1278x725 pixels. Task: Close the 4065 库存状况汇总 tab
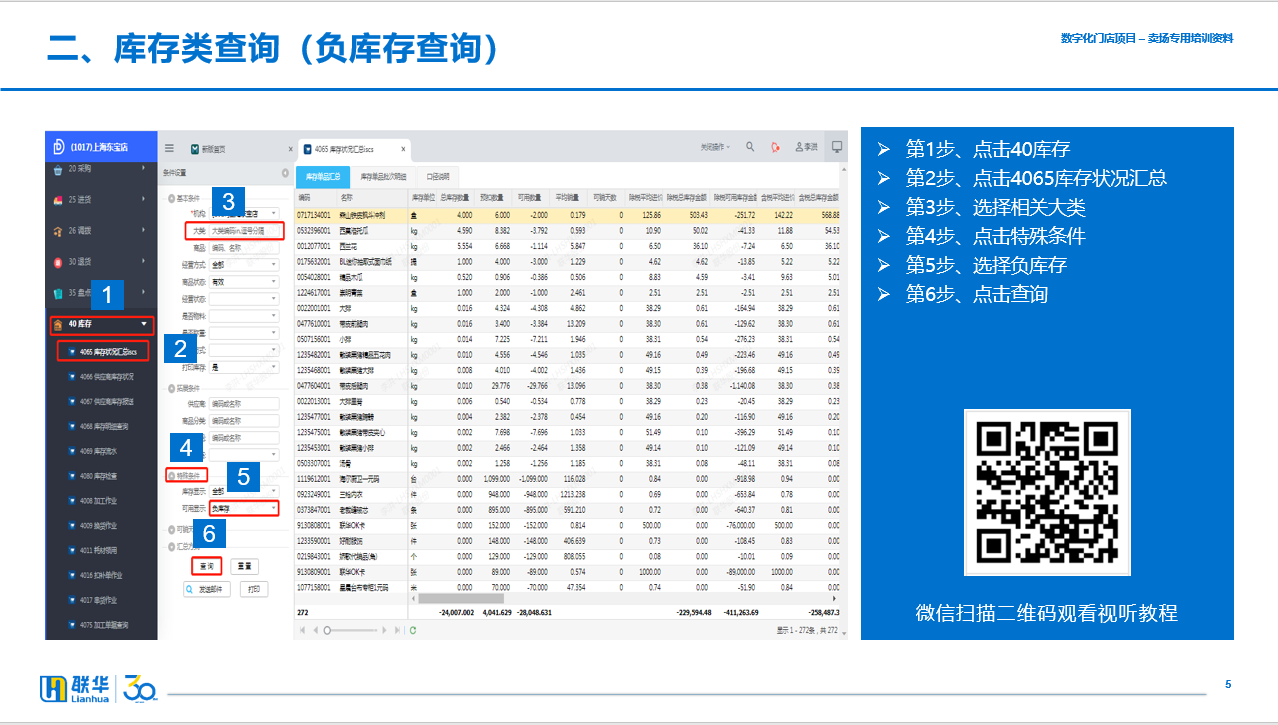[x=402, y=149]
